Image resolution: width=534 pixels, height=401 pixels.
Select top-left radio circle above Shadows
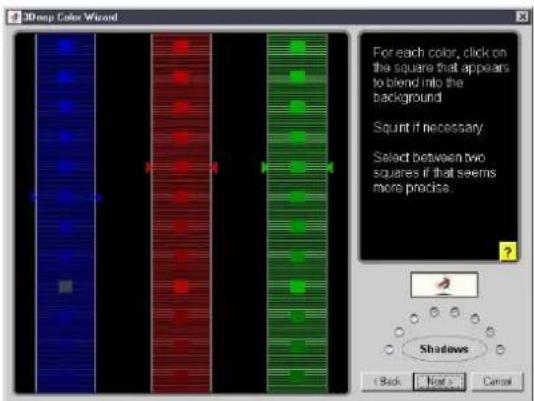(x=434, y=312)
